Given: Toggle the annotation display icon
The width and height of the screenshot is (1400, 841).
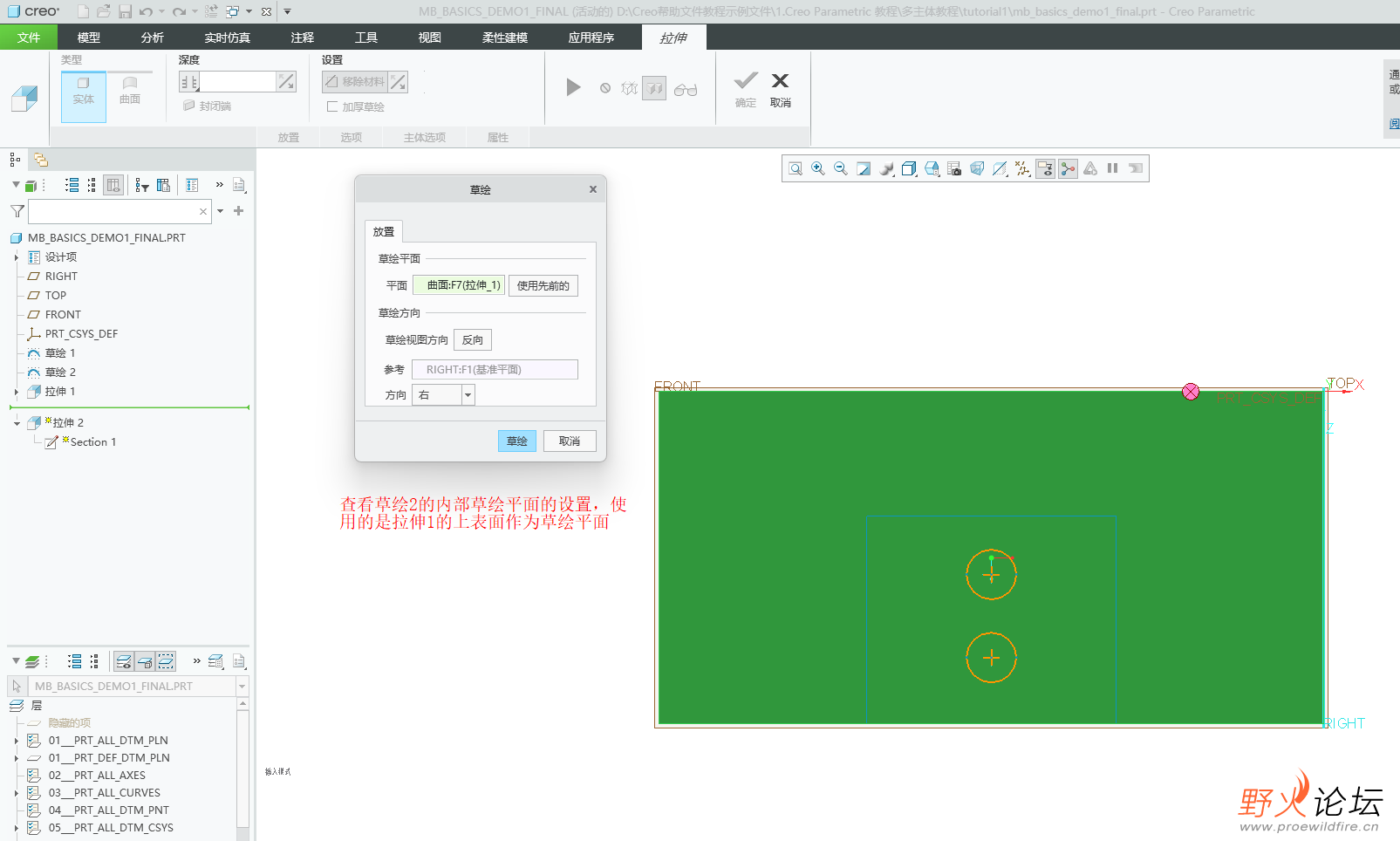Looking at the screenshot, I should point(1045,168).
